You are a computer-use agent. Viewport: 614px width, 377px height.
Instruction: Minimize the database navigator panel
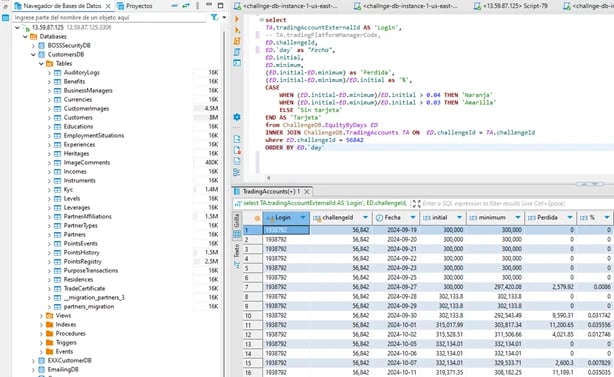pos(209,5)
